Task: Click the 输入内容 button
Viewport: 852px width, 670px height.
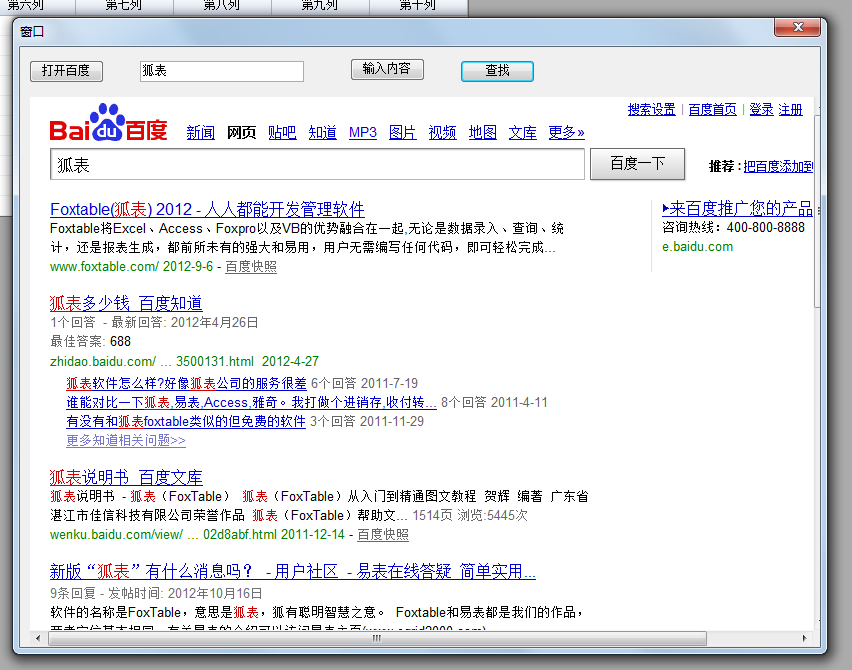Action: (x=387, y=69)
